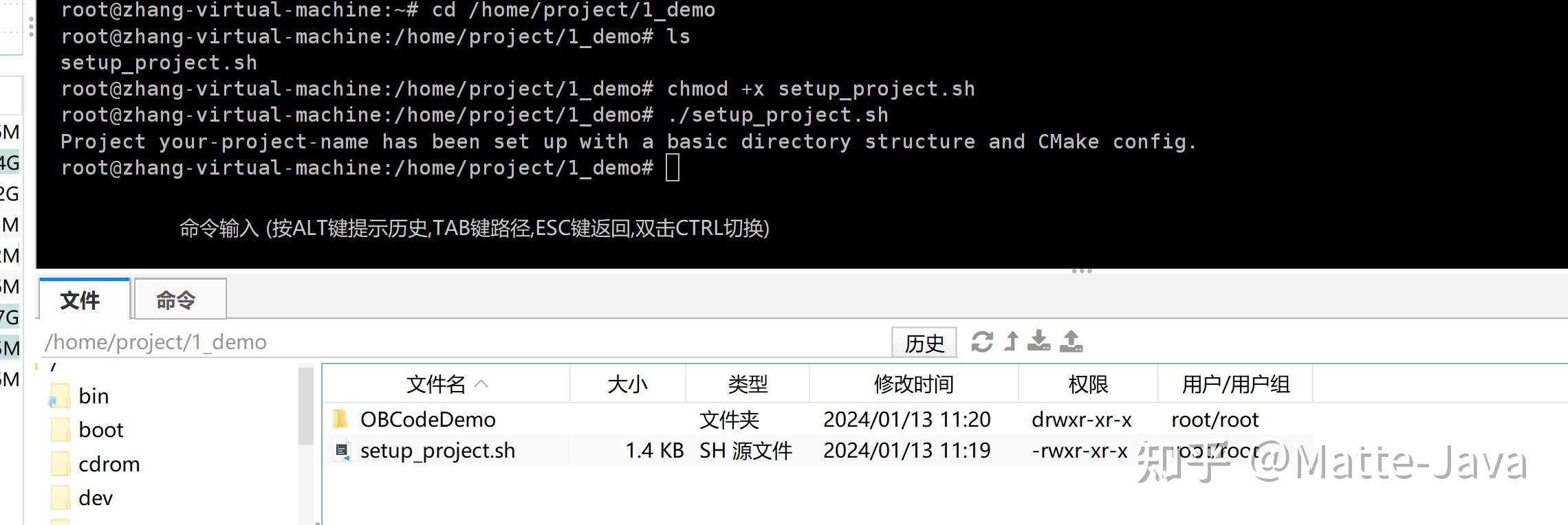Select the bin folder icon in sidebar
1568x525 pixels.
(x=60, y=395)
